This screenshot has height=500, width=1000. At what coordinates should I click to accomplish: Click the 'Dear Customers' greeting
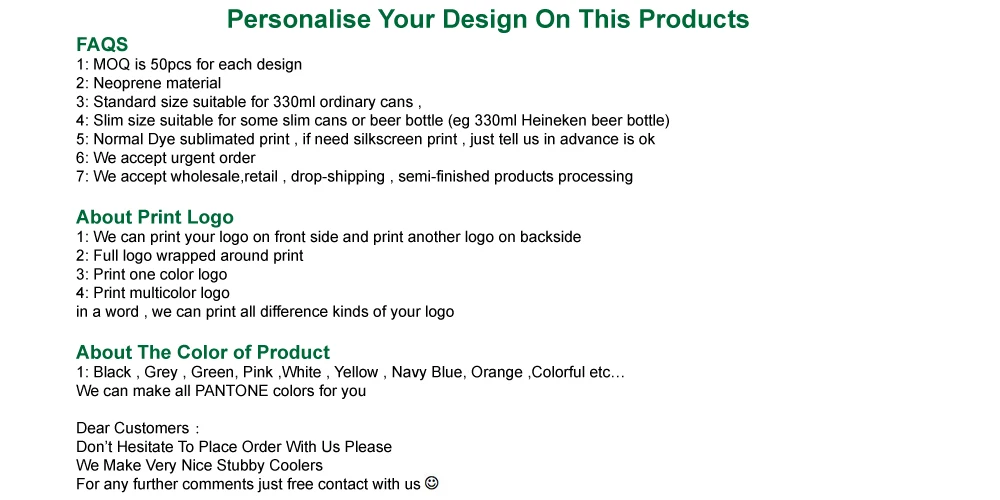137,428
